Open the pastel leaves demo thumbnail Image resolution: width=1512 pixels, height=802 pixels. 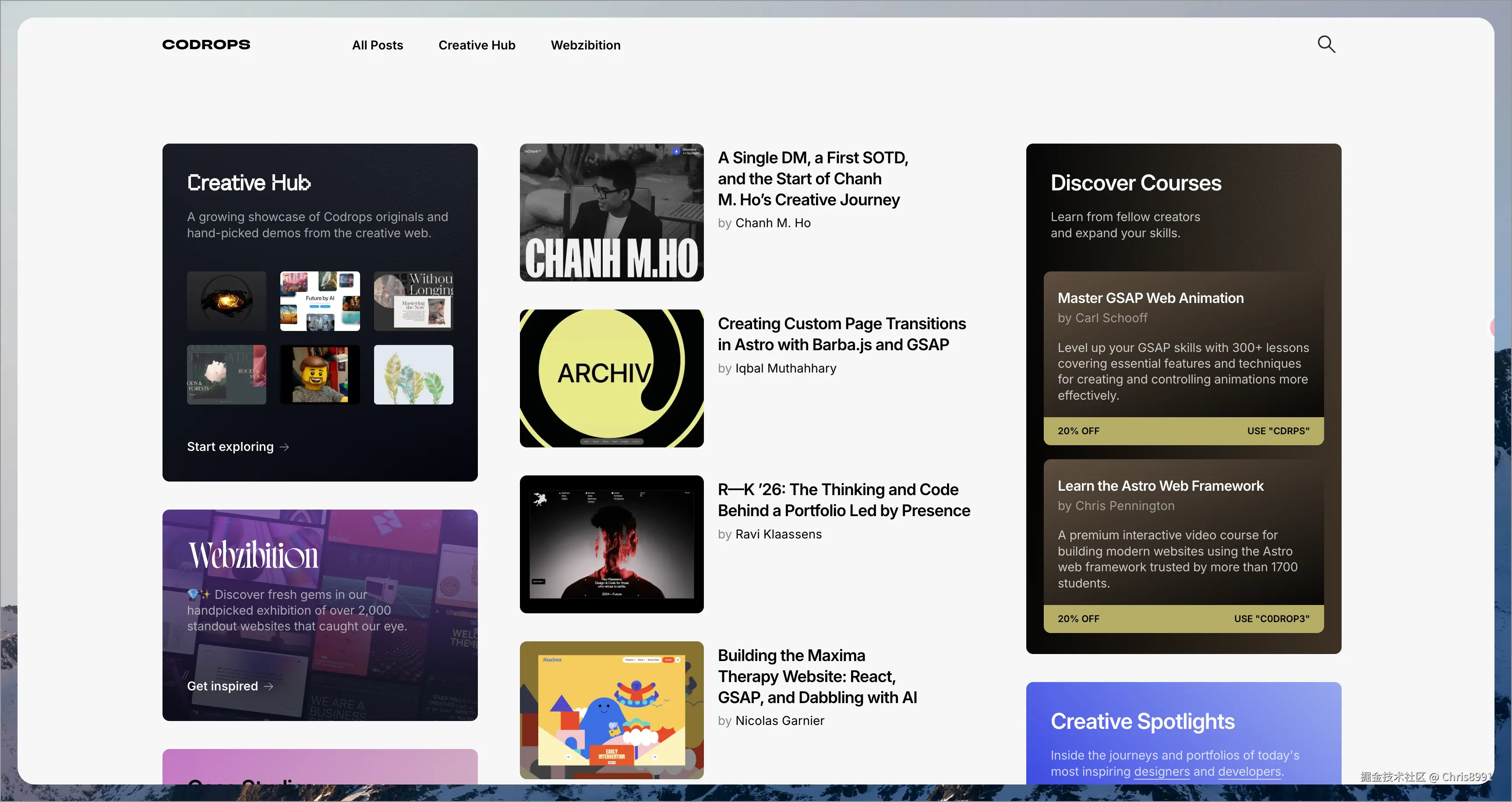point(413,374)
